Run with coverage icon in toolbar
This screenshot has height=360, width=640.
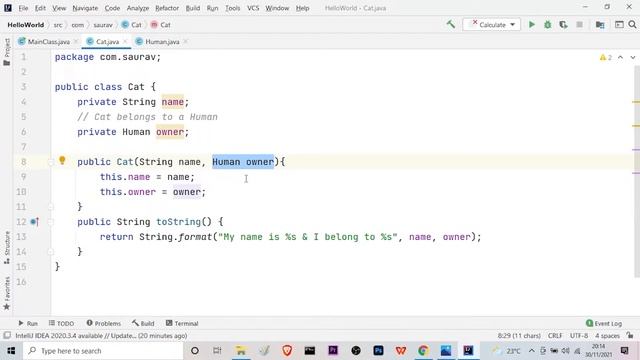[563, 24]
